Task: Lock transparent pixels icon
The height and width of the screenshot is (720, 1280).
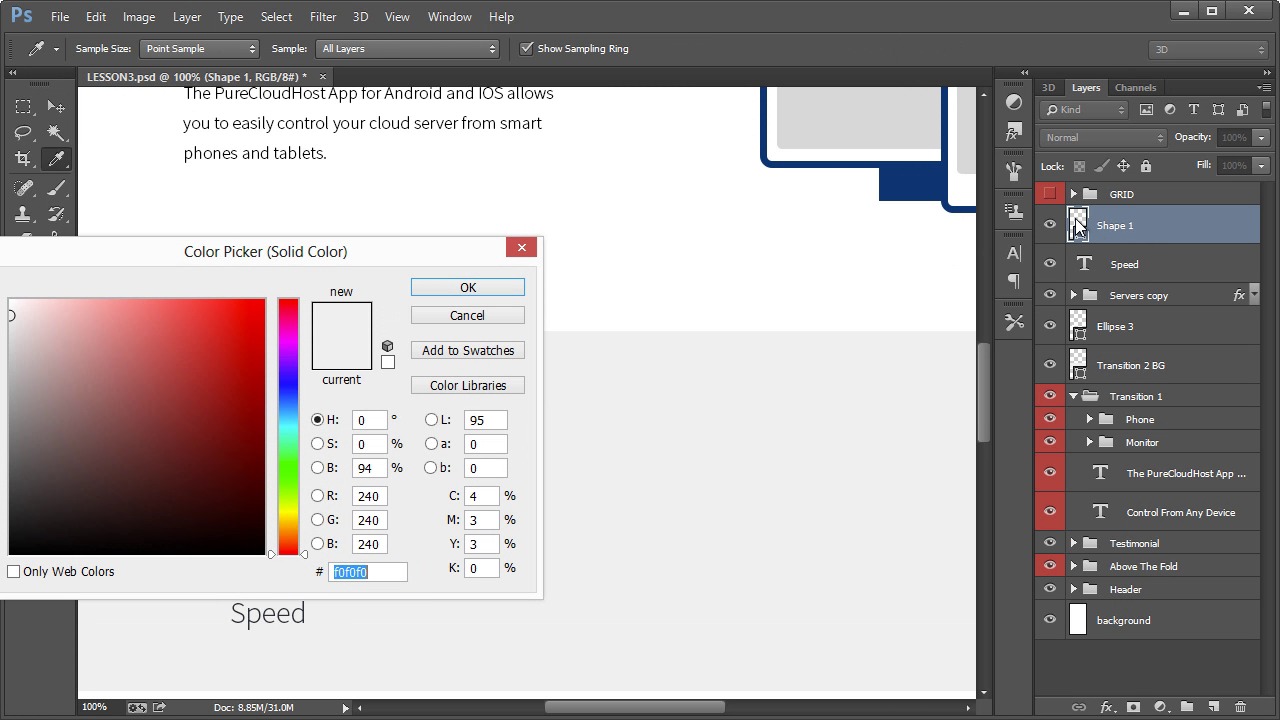Action: pos(1079,166)
